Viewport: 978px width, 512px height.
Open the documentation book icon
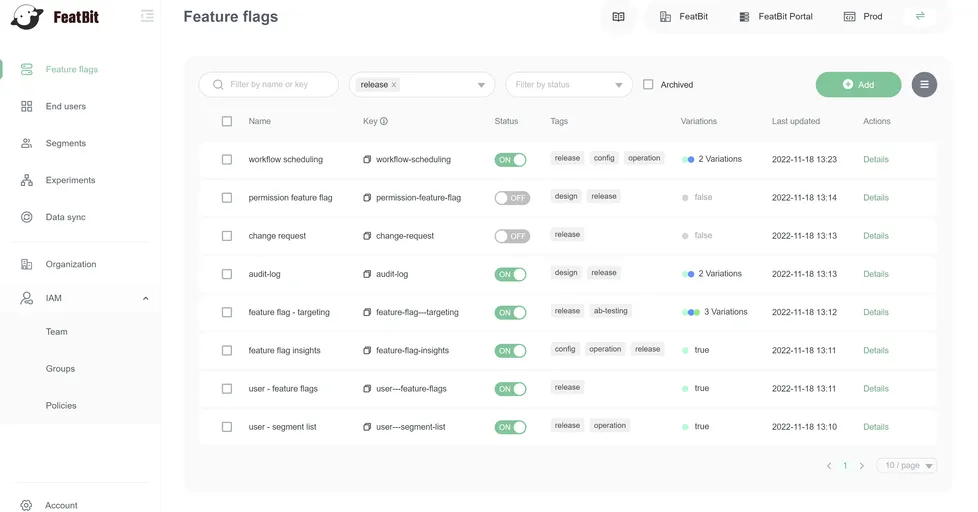click(618, 17)
